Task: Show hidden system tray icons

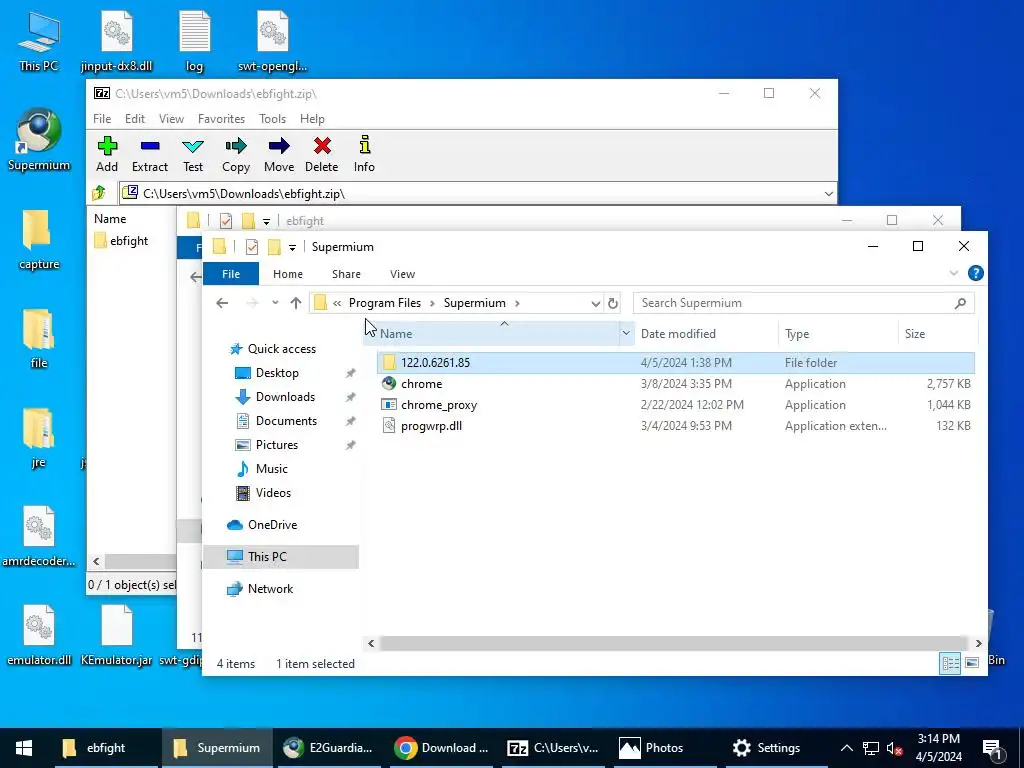Action: coord(846,748)
